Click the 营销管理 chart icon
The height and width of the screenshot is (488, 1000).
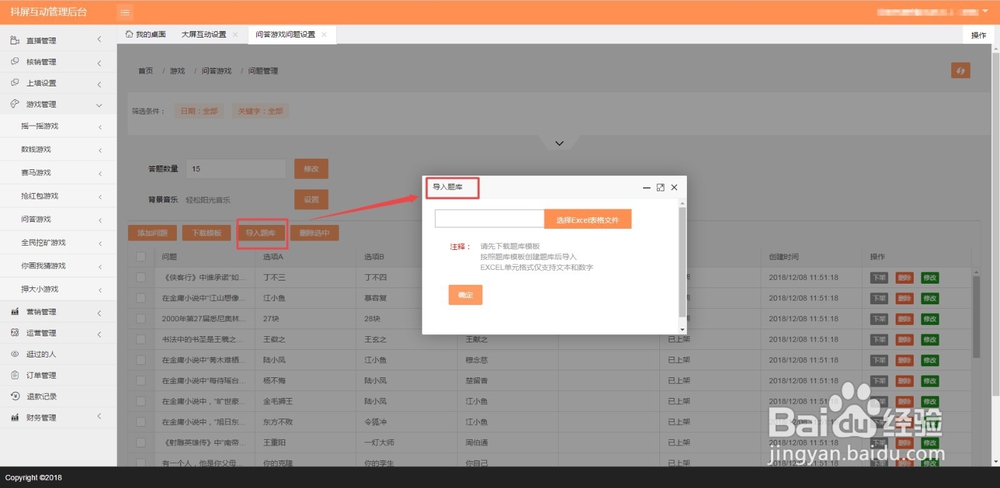15,312
